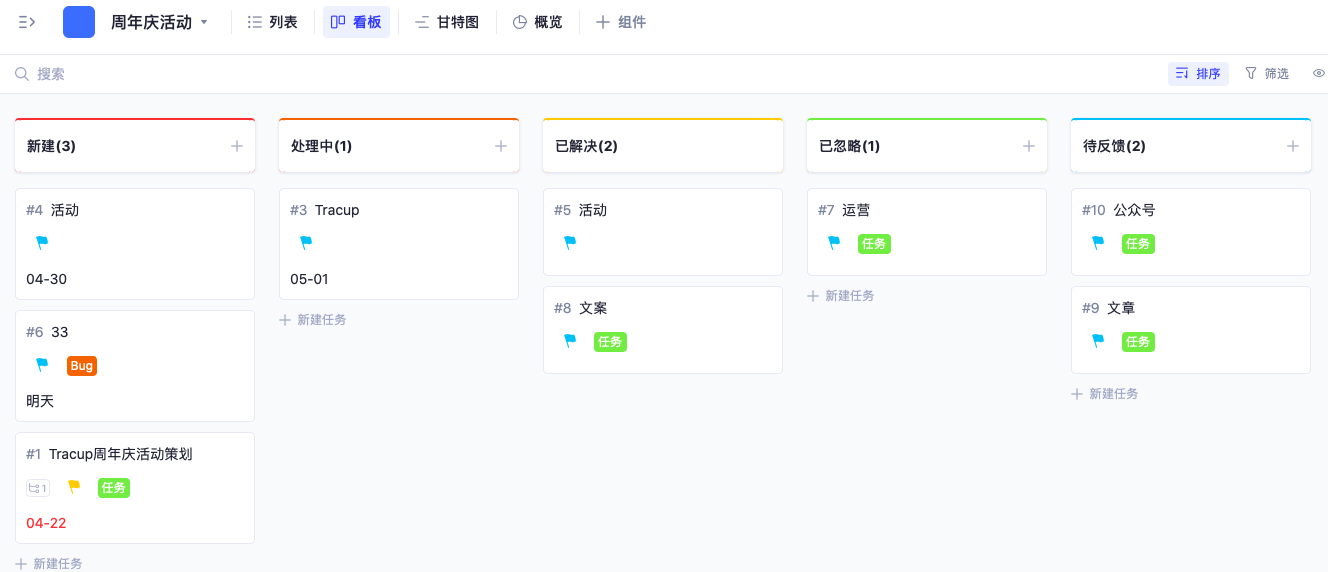Add a new 组件 tab
1328x572 pixels.
click(x=621, y=22)
